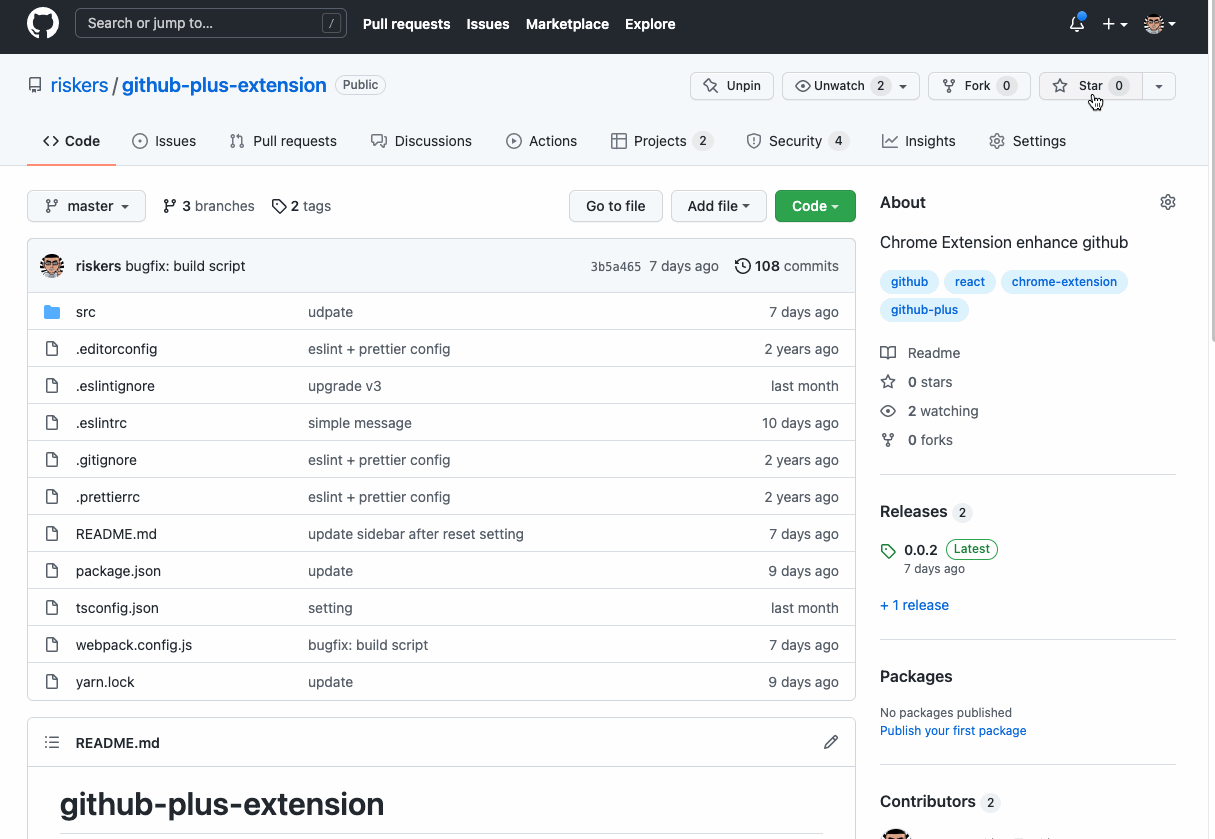Screen dimensions: 1215x839
Task: Open the notifications bell
Action: (1077, 23)
